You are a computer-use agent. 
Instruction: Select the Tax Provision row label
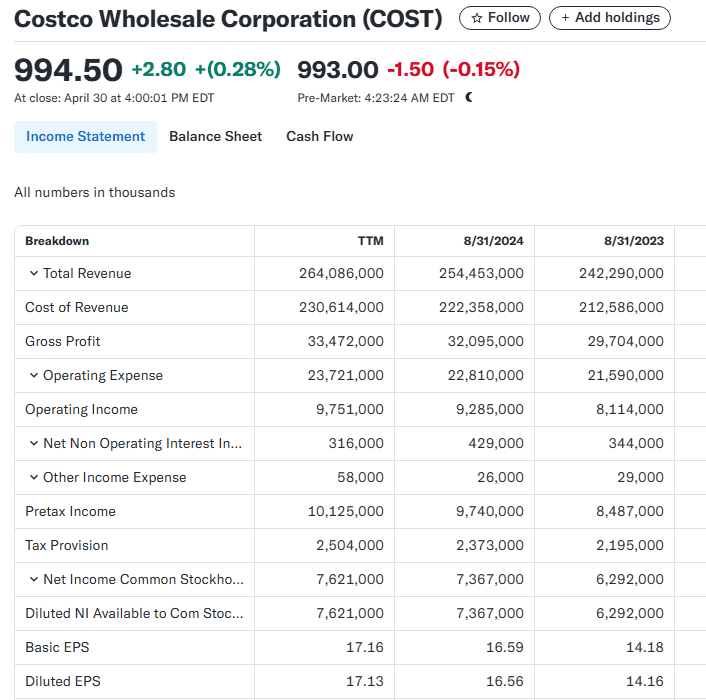(x=67, y=545)
